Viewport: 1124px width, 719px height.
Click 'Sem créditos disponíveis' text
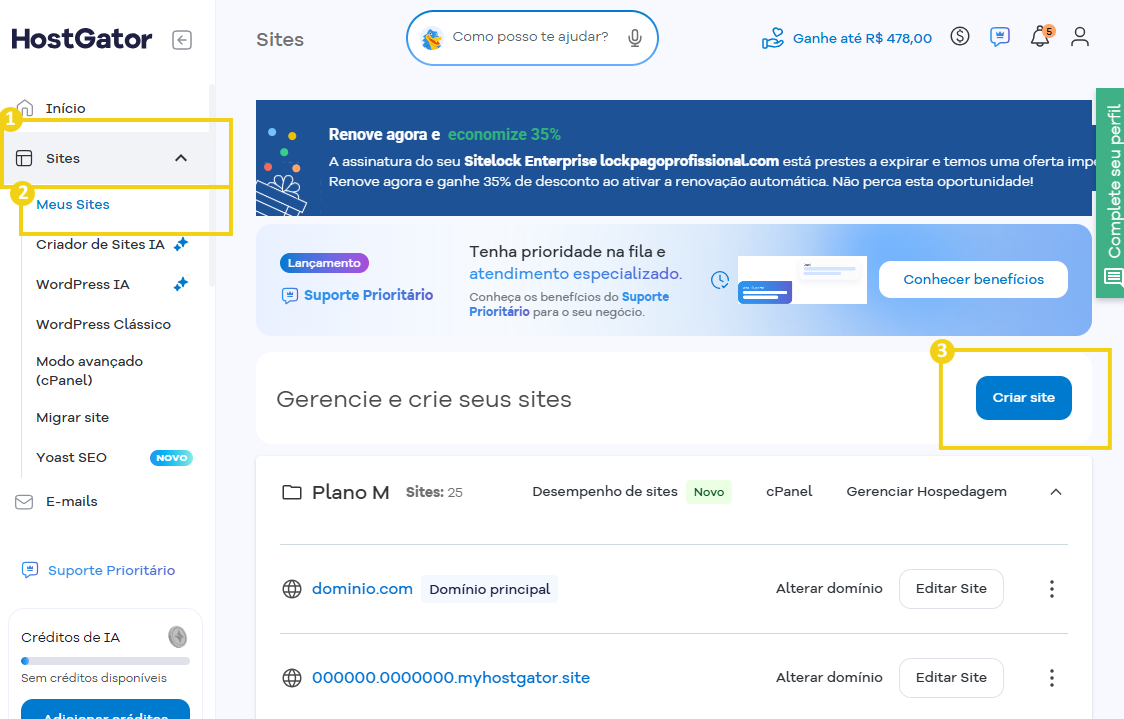pos(94,678)
